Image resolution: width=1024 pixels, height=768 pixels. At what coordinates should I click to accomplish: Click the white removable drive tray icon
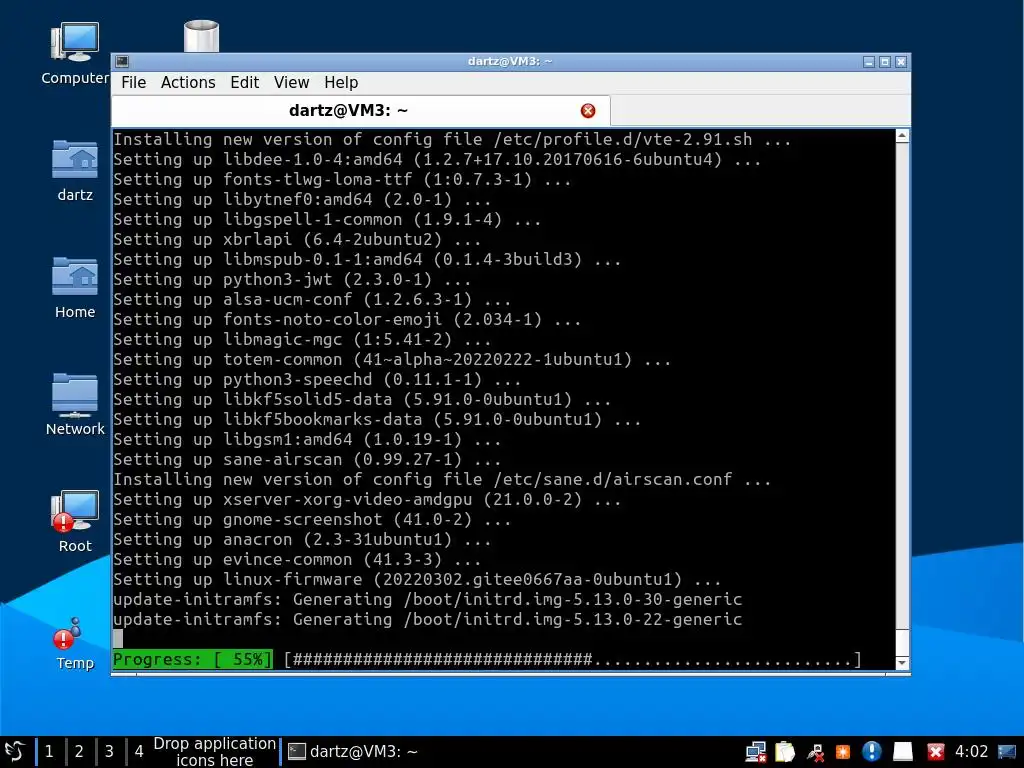[x=903, y=752]
